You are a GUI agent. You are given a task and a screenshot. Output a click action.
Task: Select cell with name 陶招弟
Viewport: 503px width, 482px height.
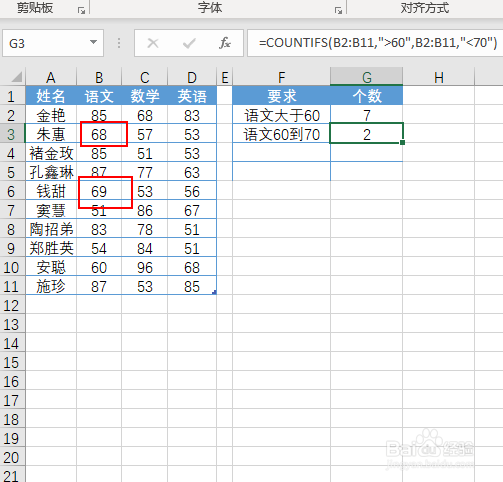[x=51, y=229]
